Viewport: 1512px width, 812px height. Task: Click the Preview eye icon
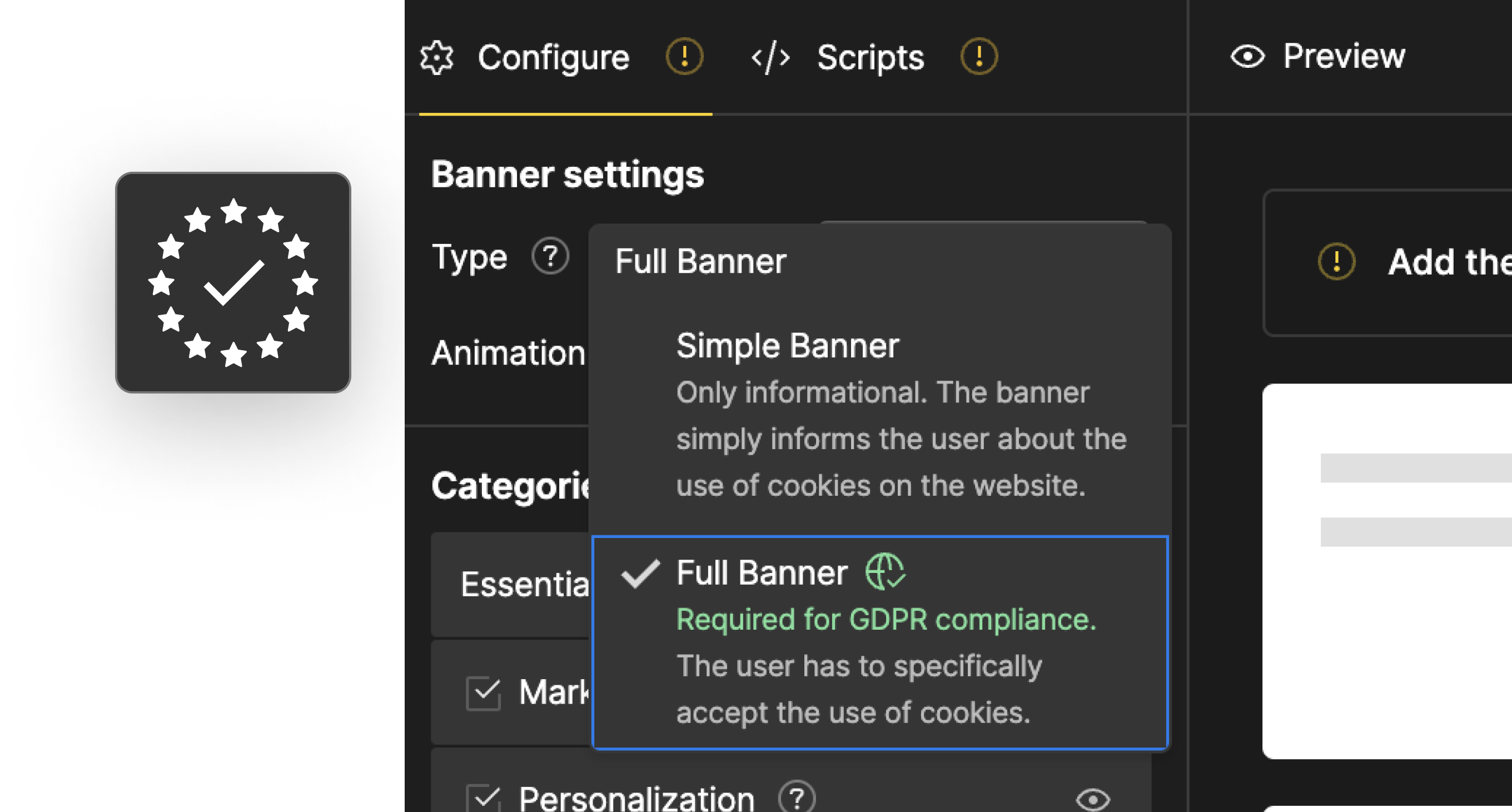click(x=1247, y=57)
